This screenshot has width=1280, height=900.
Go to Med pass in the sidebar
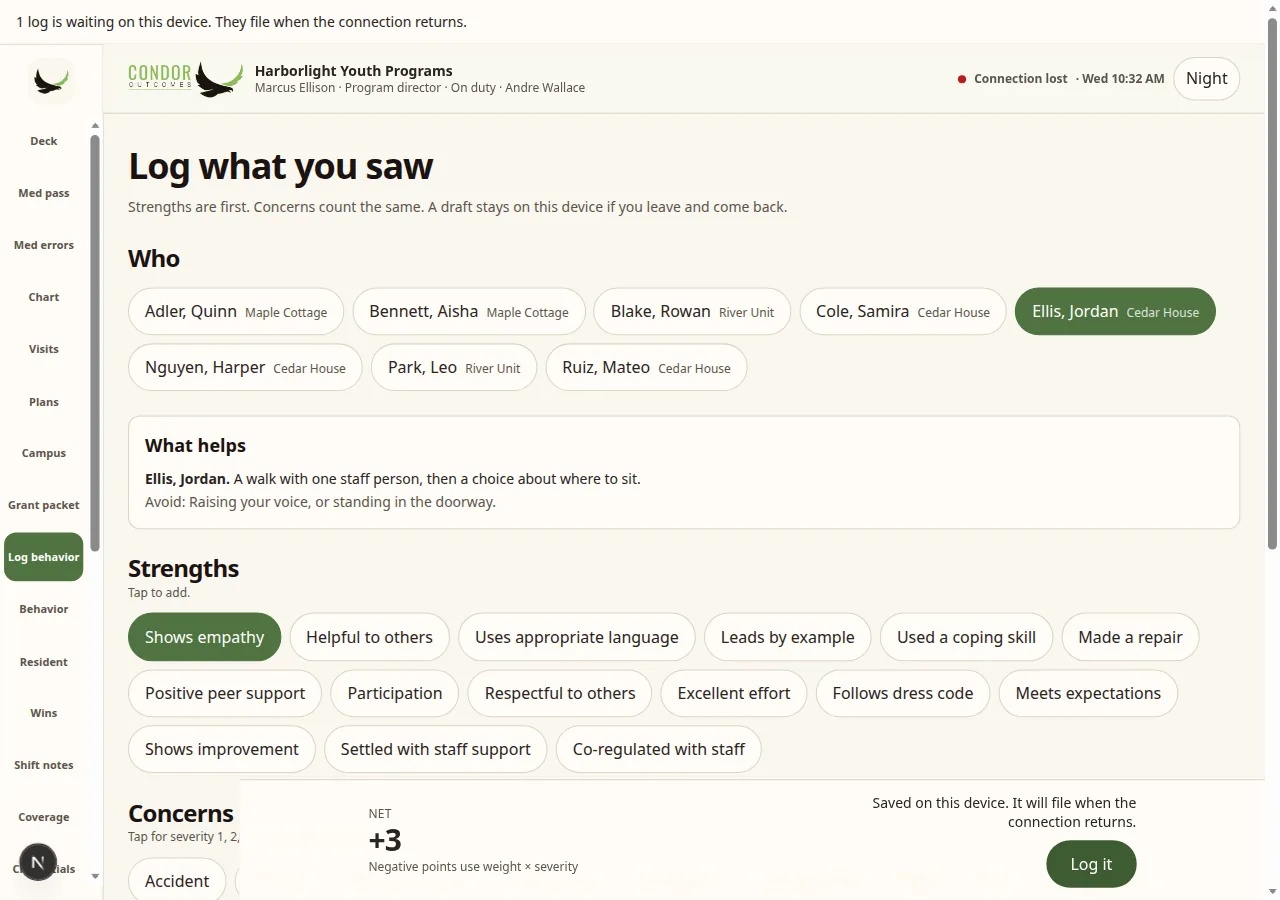tap(44, 193)
